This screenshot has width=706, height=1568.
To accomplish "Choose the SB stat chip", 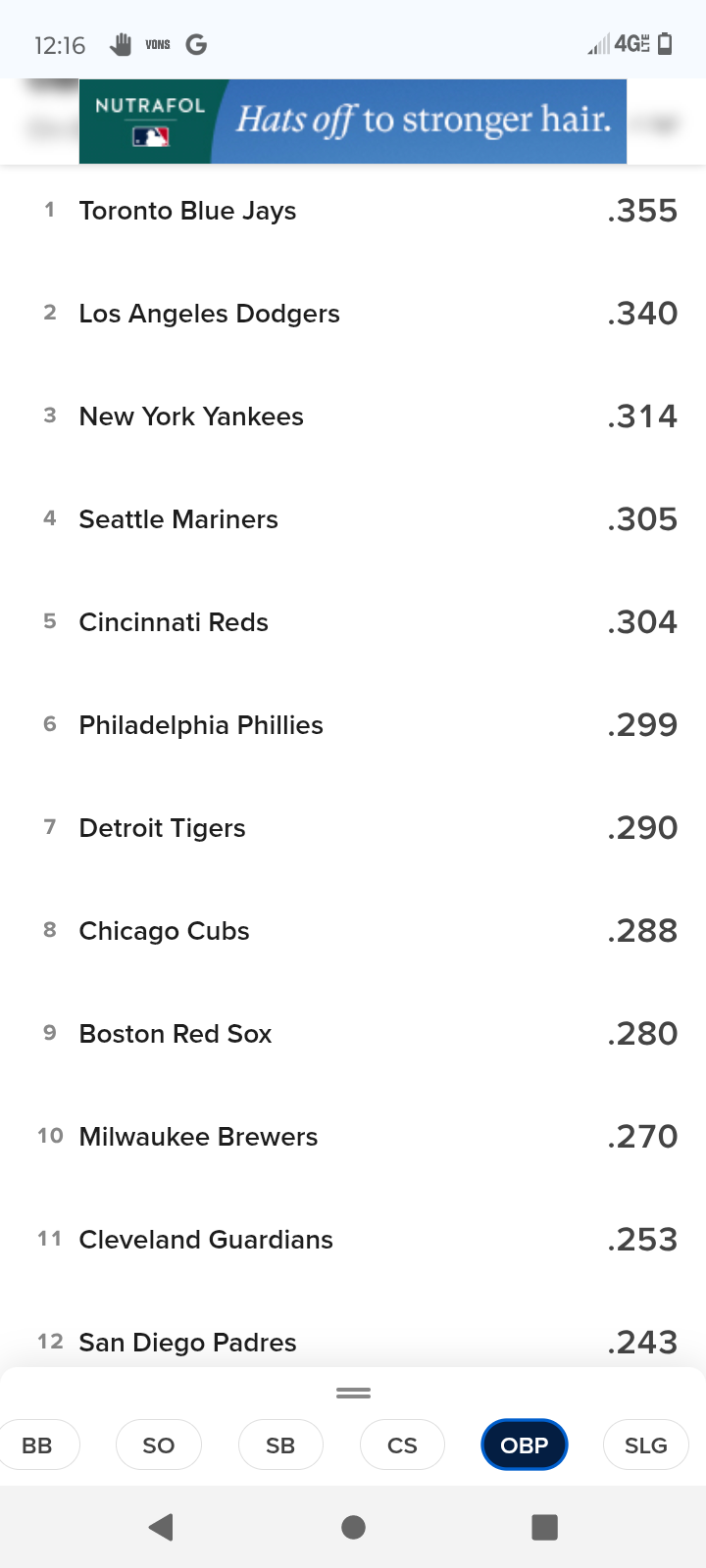I will pos(280,1445).
